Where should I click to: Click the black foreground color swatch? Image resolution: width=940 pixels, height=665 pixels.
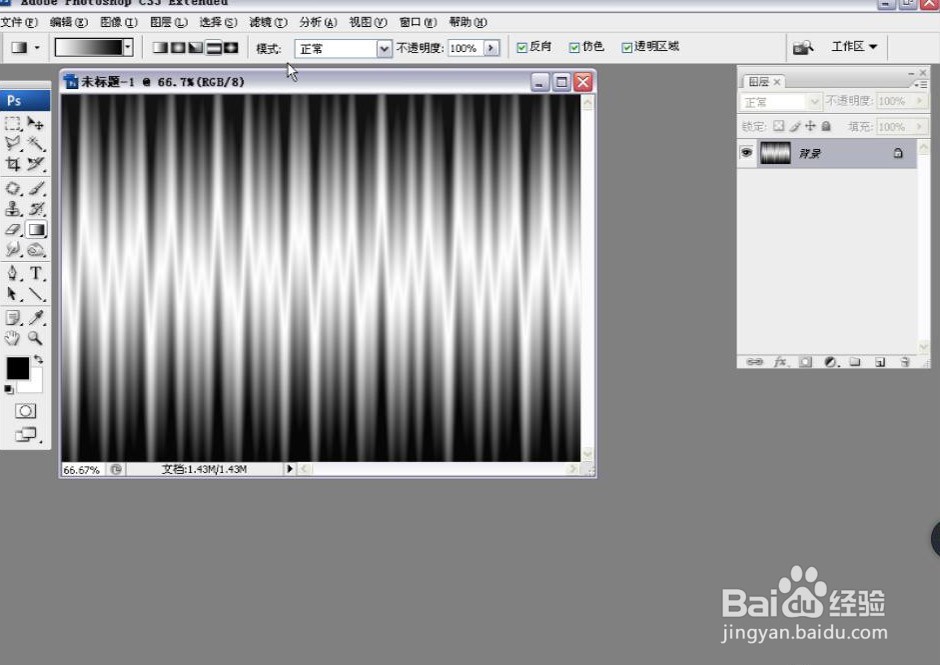click(x=17, y=368)
